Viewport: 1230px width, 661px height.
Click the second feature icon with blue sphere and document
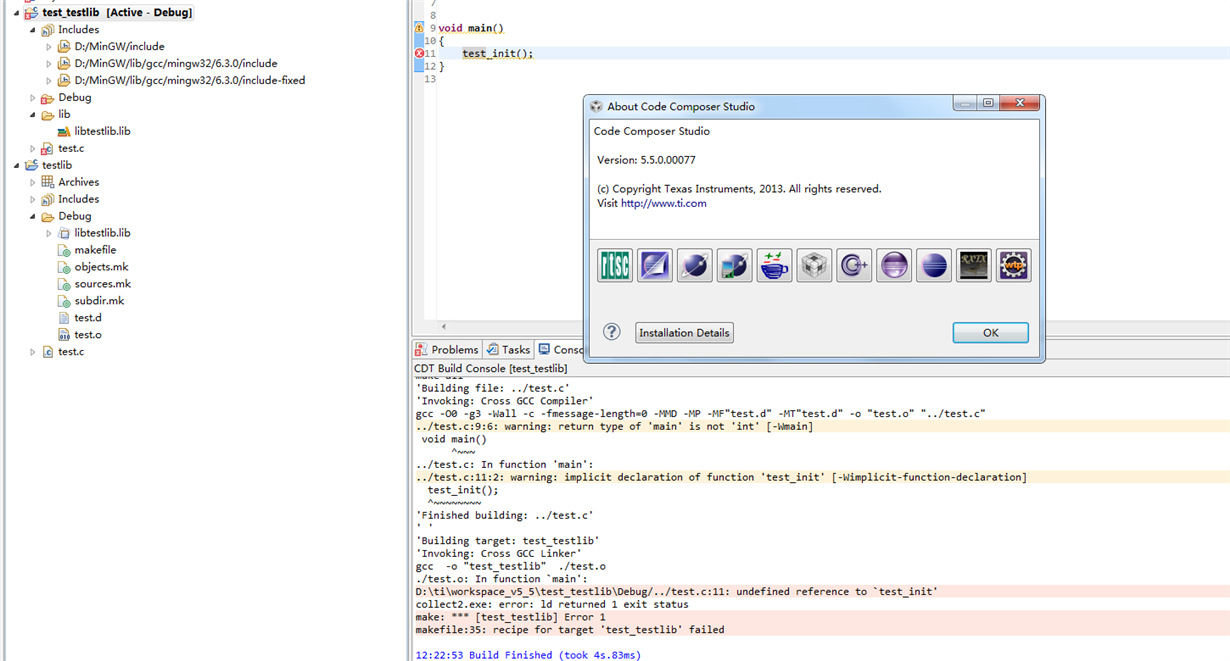(x=655, y=265)
